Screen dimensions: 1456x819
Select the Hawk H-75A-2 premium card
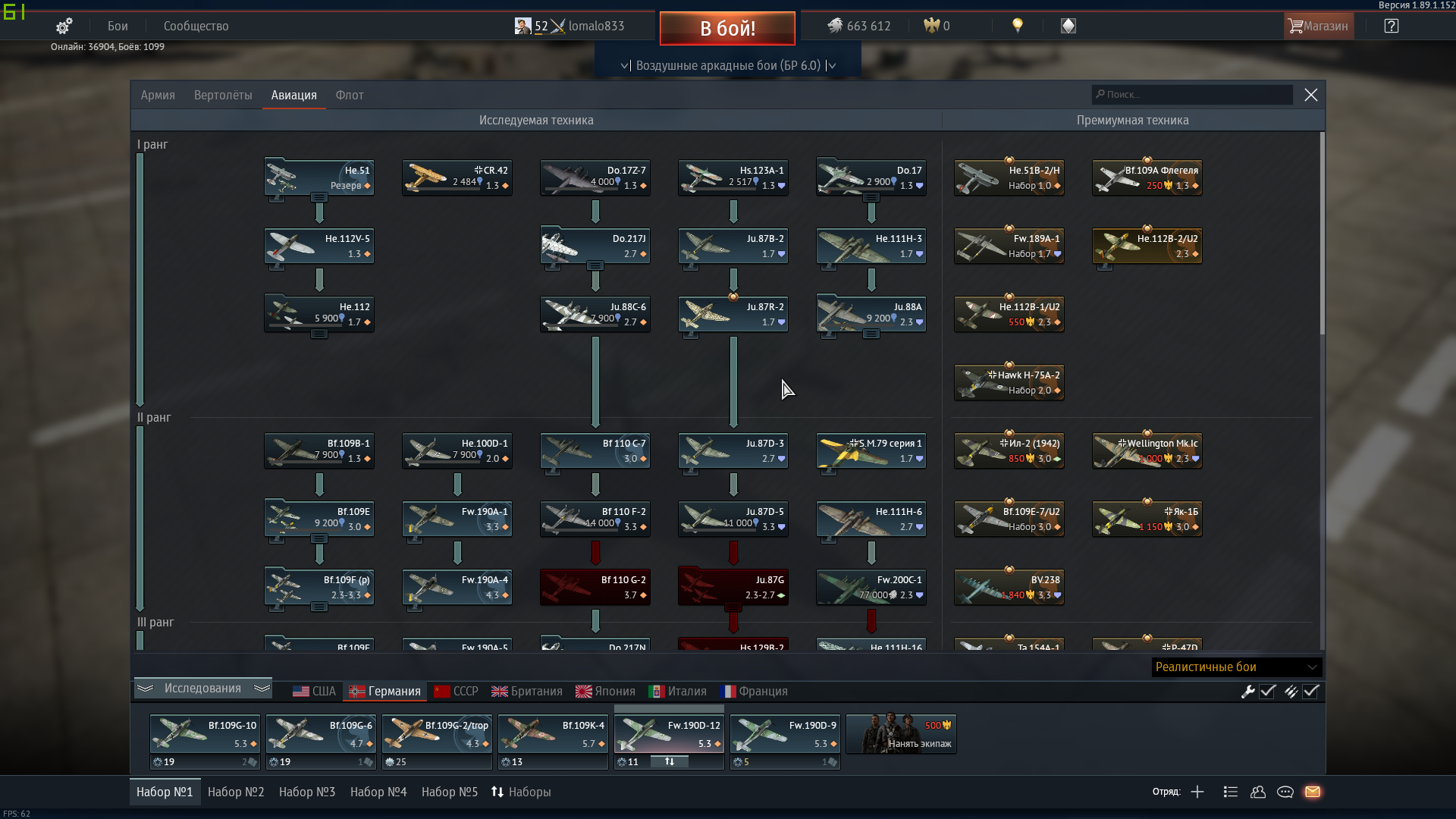[1009, 382]
